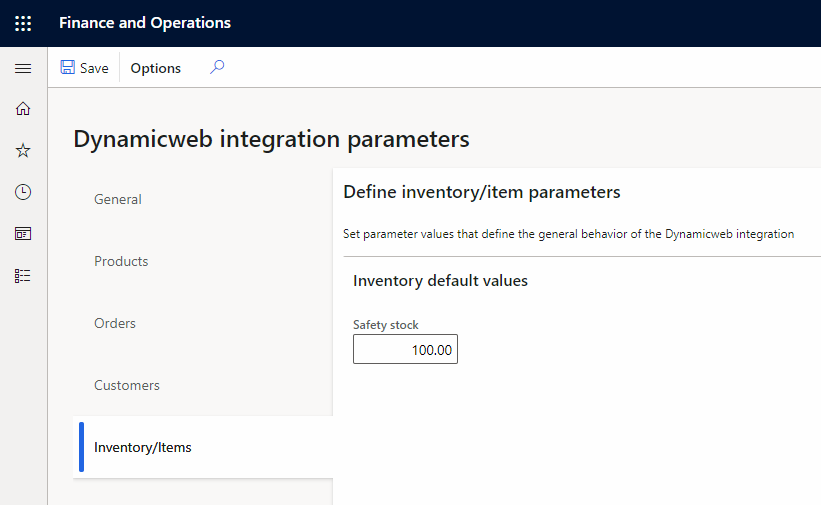Click the search magnifier in action bar
Image resolution: width=821 pixels, height=505 pixels.
(217, 68)
